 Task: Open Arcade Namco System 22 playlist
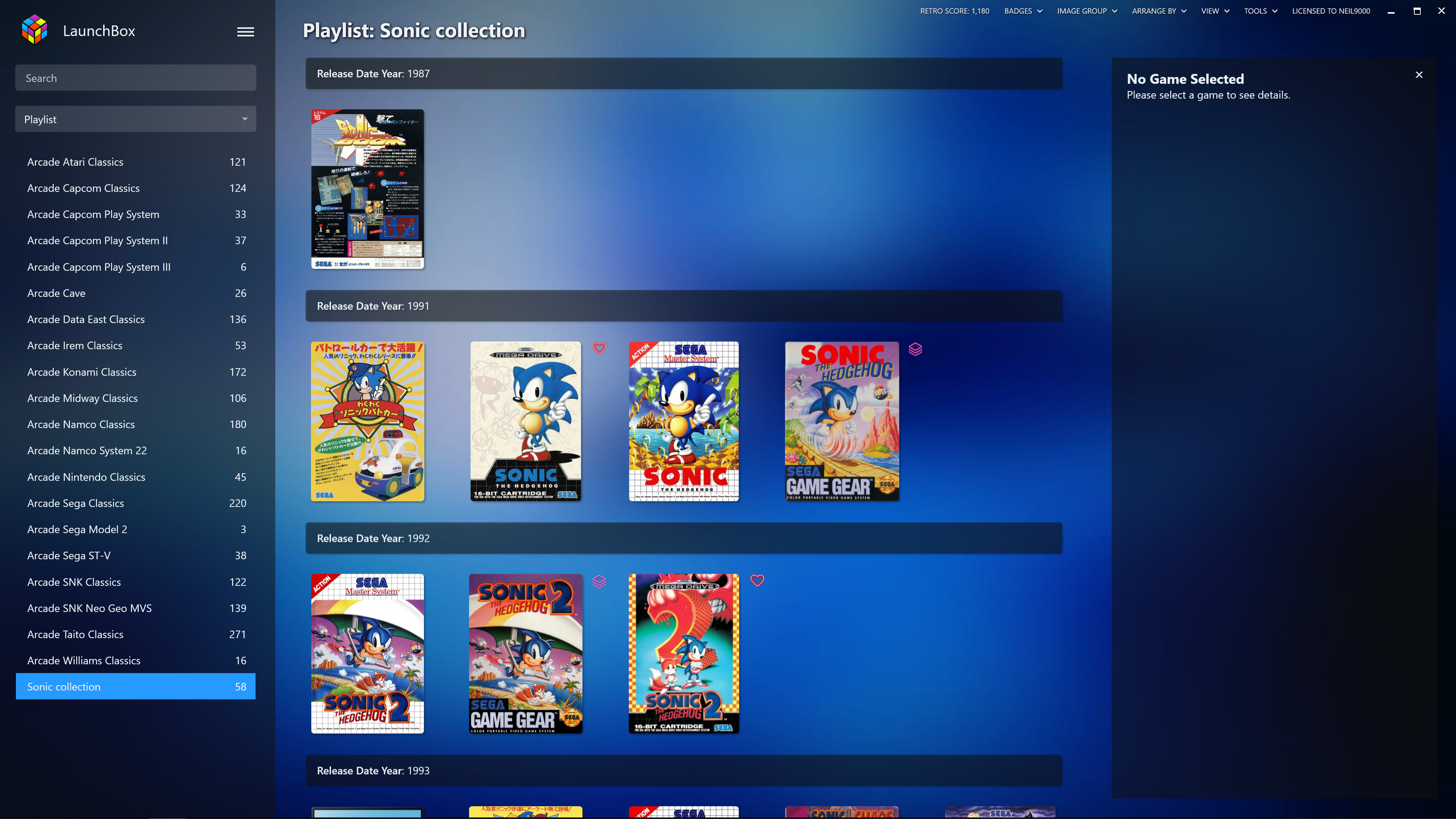tap(136, 450)
